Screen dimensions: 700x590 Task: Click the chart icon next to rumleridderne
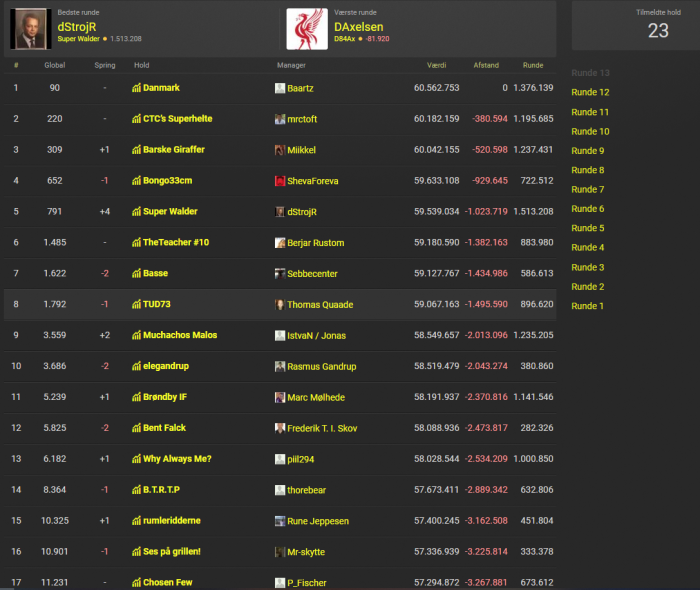[x=136, y=521]
